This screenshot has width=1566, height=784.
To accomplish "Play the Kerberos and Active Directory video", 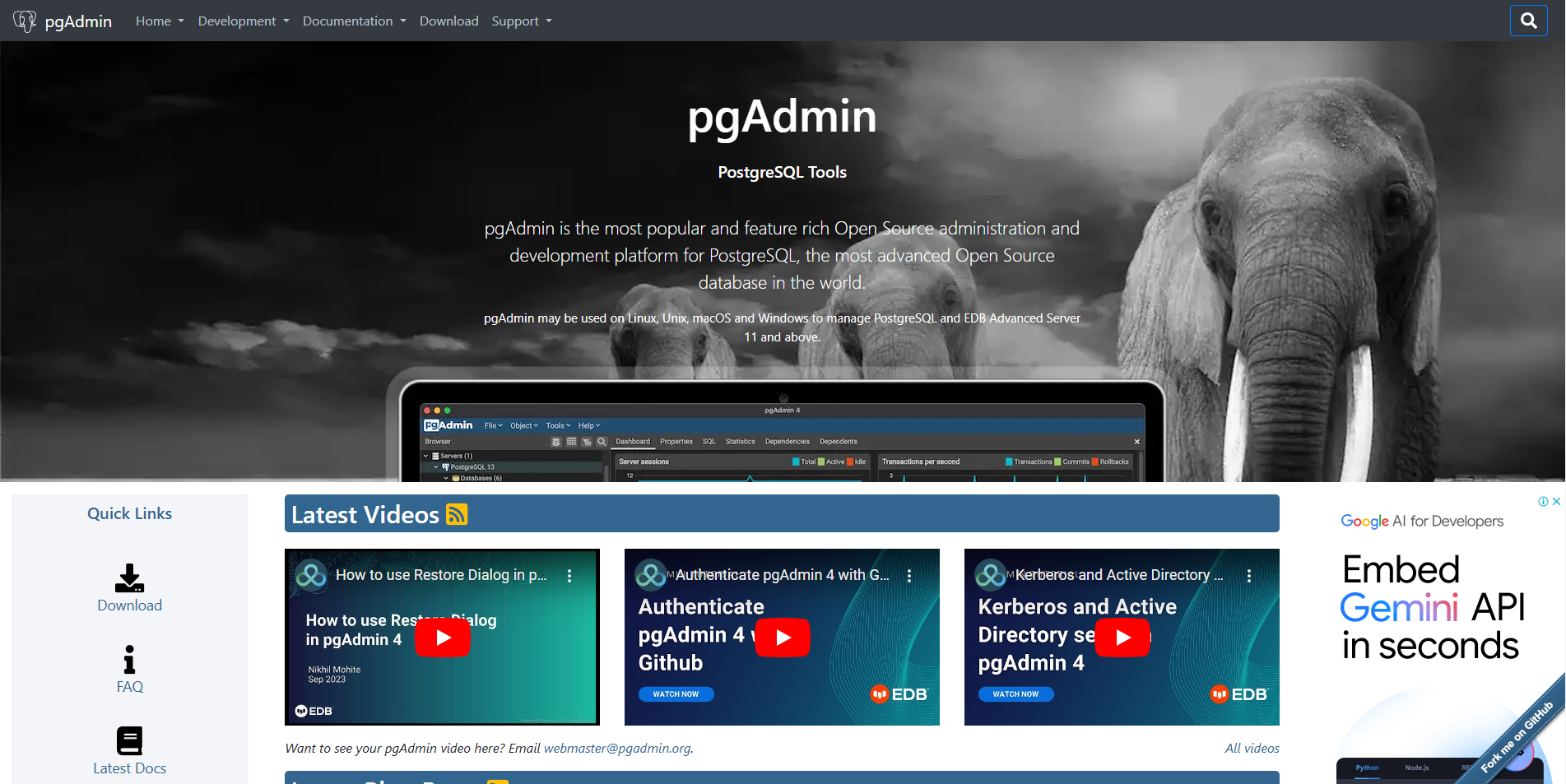I will tap(1122, 638).
